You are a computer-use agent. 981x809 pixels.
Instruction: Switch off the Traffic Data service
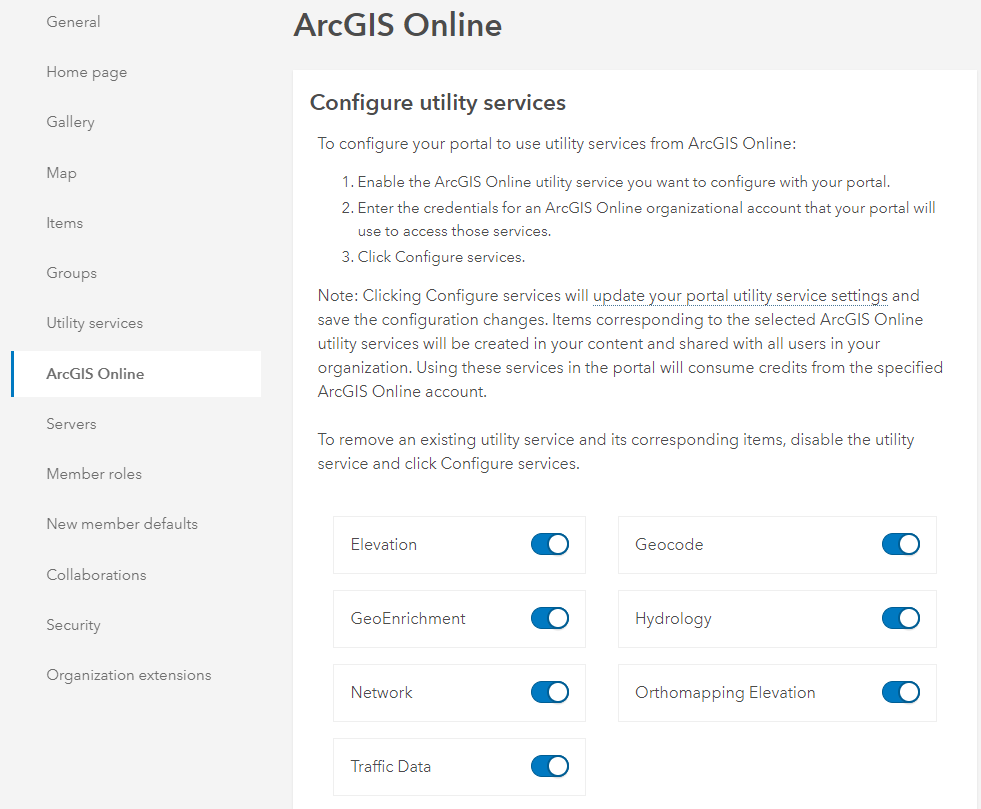click(x=549, y=766)
